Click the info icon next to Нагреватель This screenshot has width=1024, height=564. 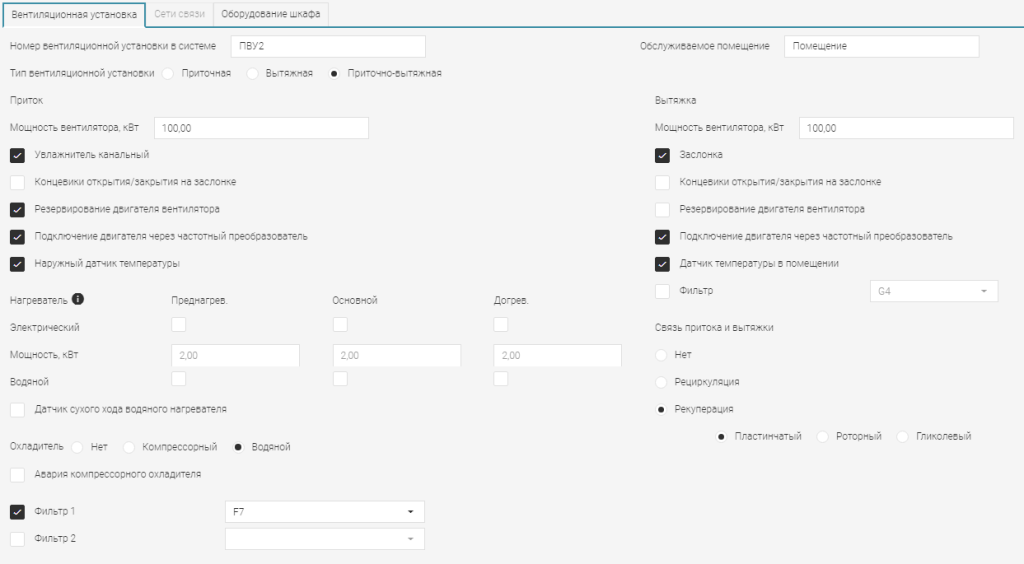78,299
